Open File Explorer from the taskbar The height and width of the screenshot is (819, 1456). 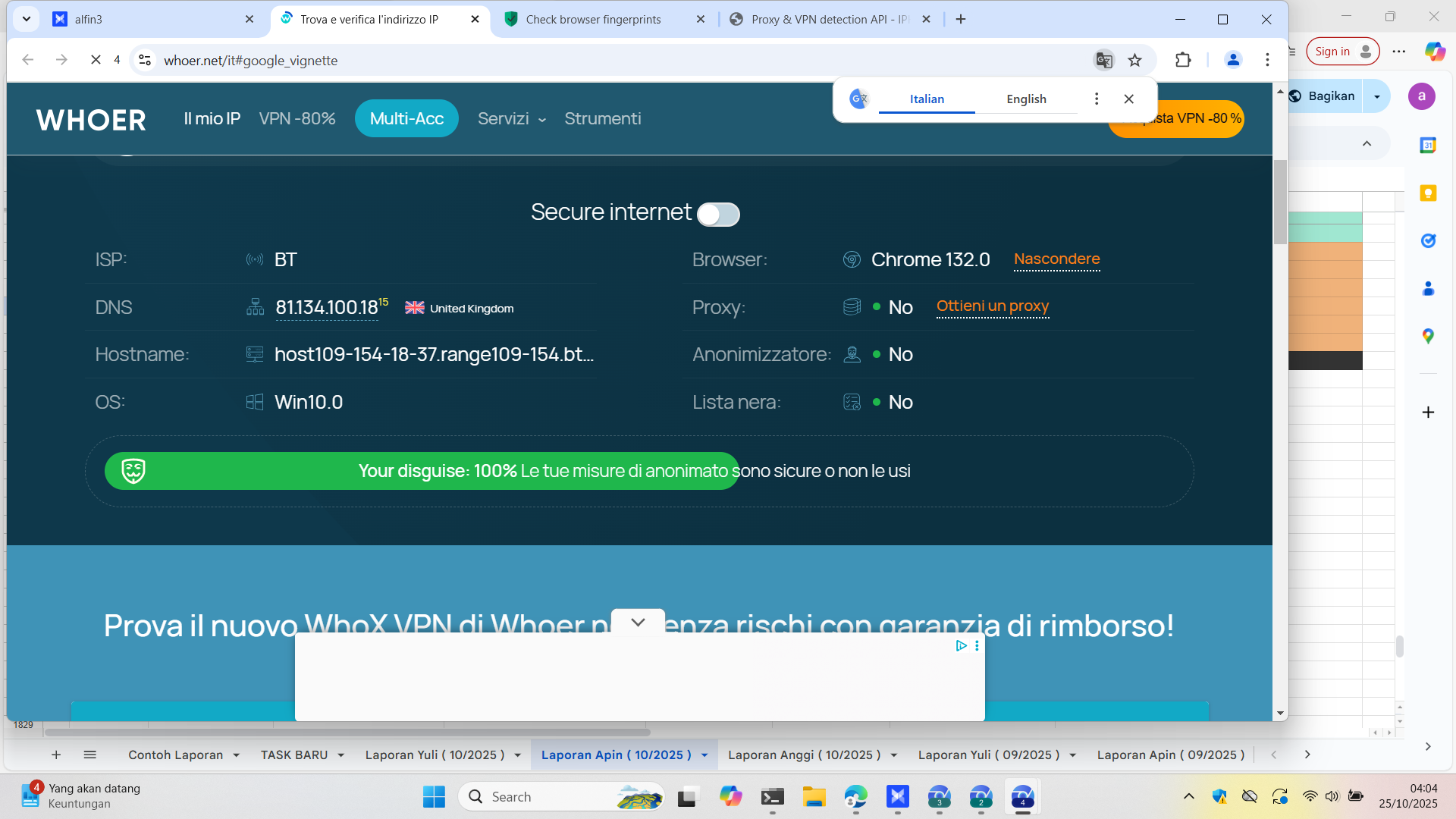(814, 796)
